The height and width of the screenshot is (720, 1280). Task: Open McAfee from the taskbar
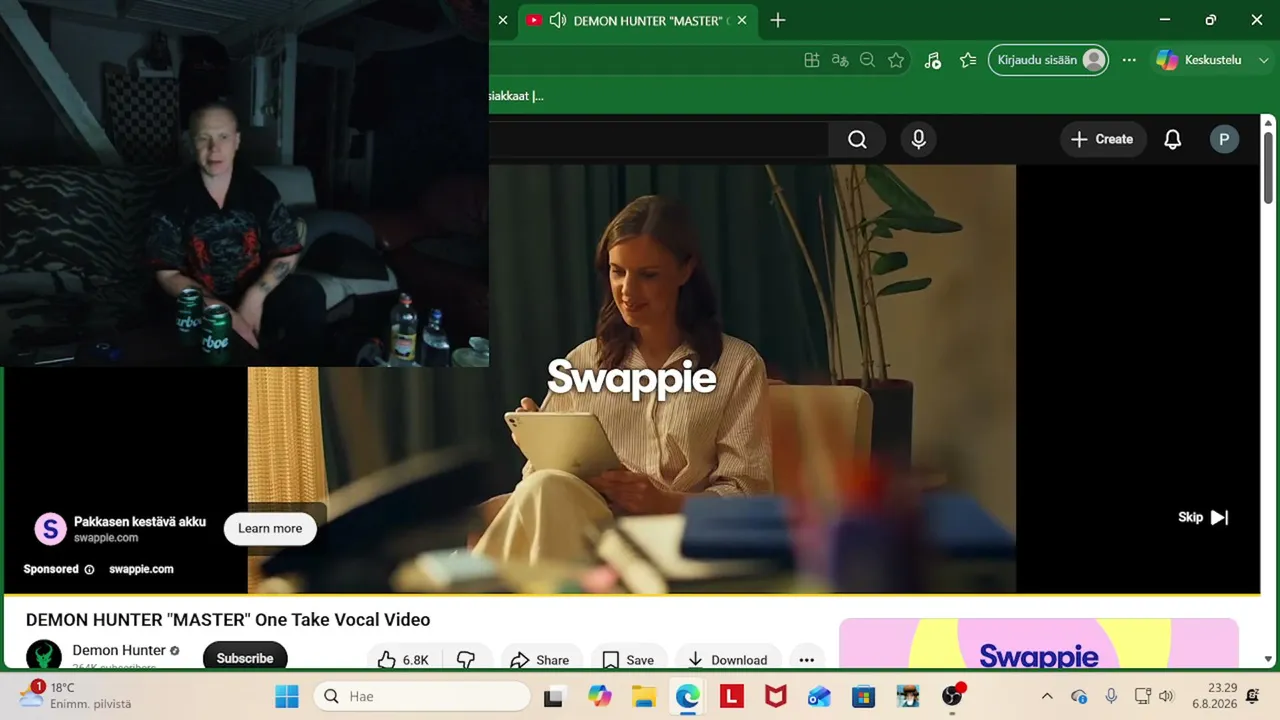775,696
